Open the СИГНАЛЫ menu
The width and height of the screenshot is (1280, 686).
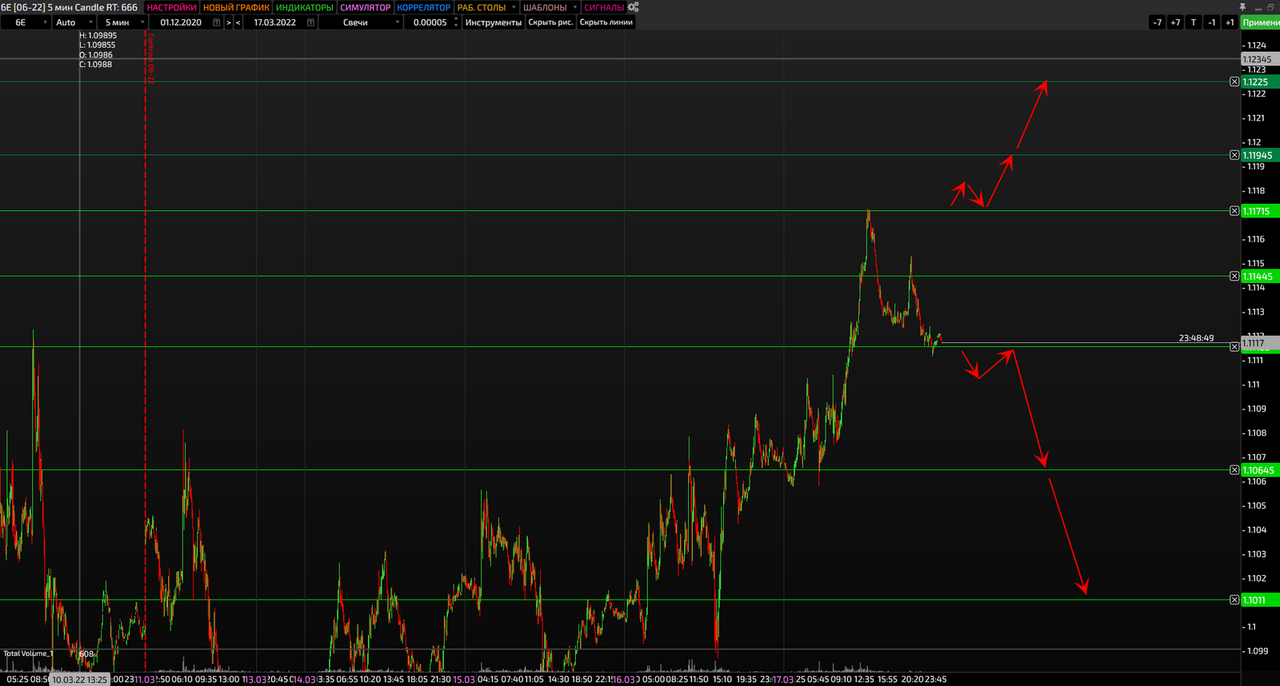coord(603,7)
